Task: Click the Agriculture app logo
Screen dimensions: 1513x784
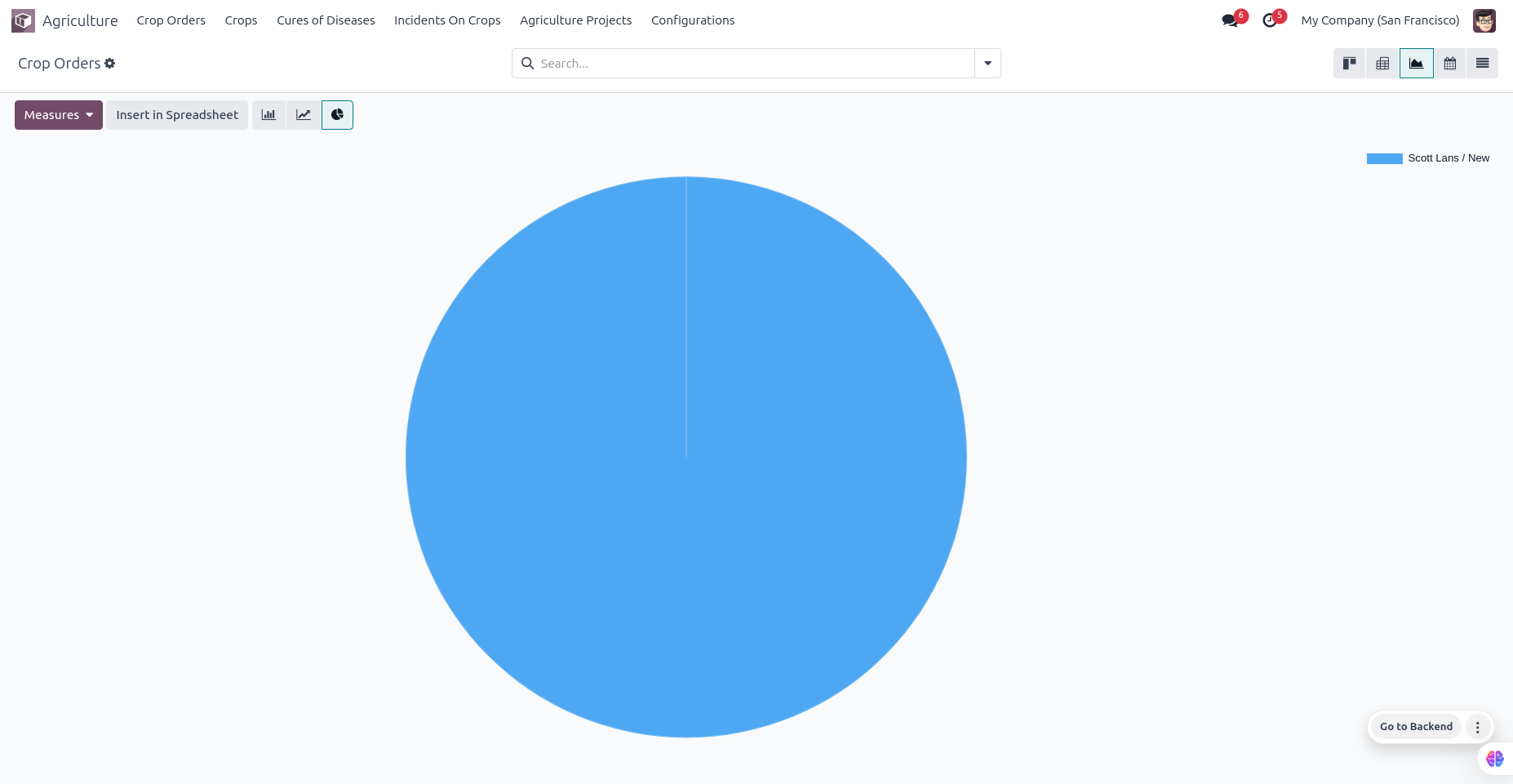Action: click(23, 20)
